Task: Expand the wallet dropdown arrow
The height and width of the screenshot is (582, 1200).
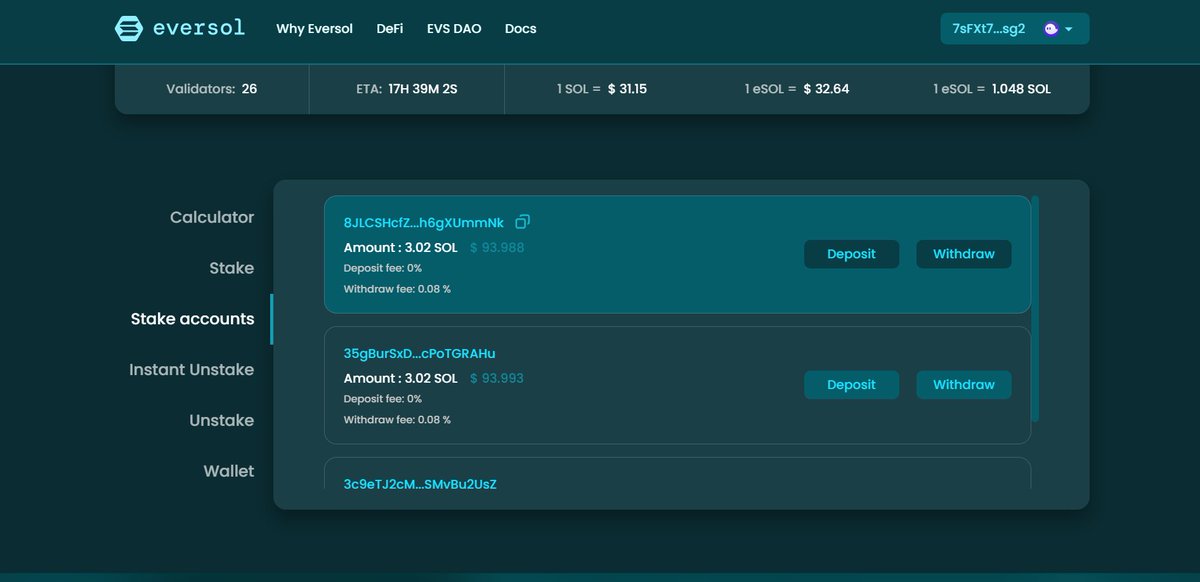Action: click(x=1069, y=29)
